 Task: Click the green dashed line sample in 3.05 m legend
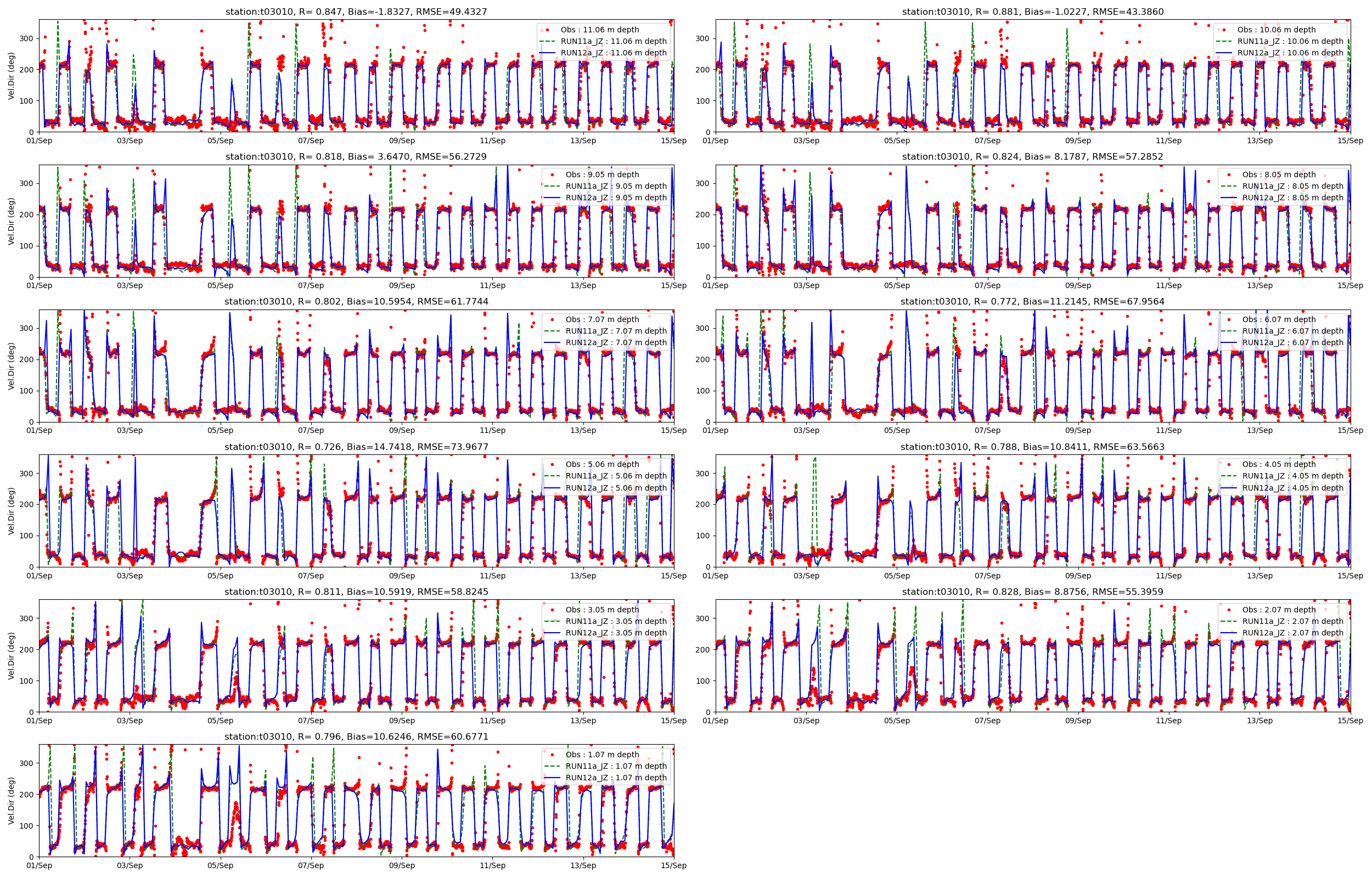552,621
